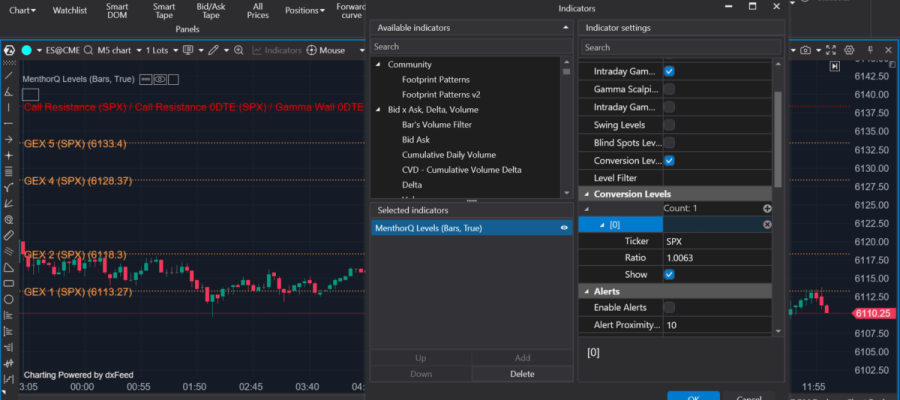This screenshot has width=900, height=400.
Task: Select the rectangle drawing tool in left sidebar
Action: click(8, 283)
